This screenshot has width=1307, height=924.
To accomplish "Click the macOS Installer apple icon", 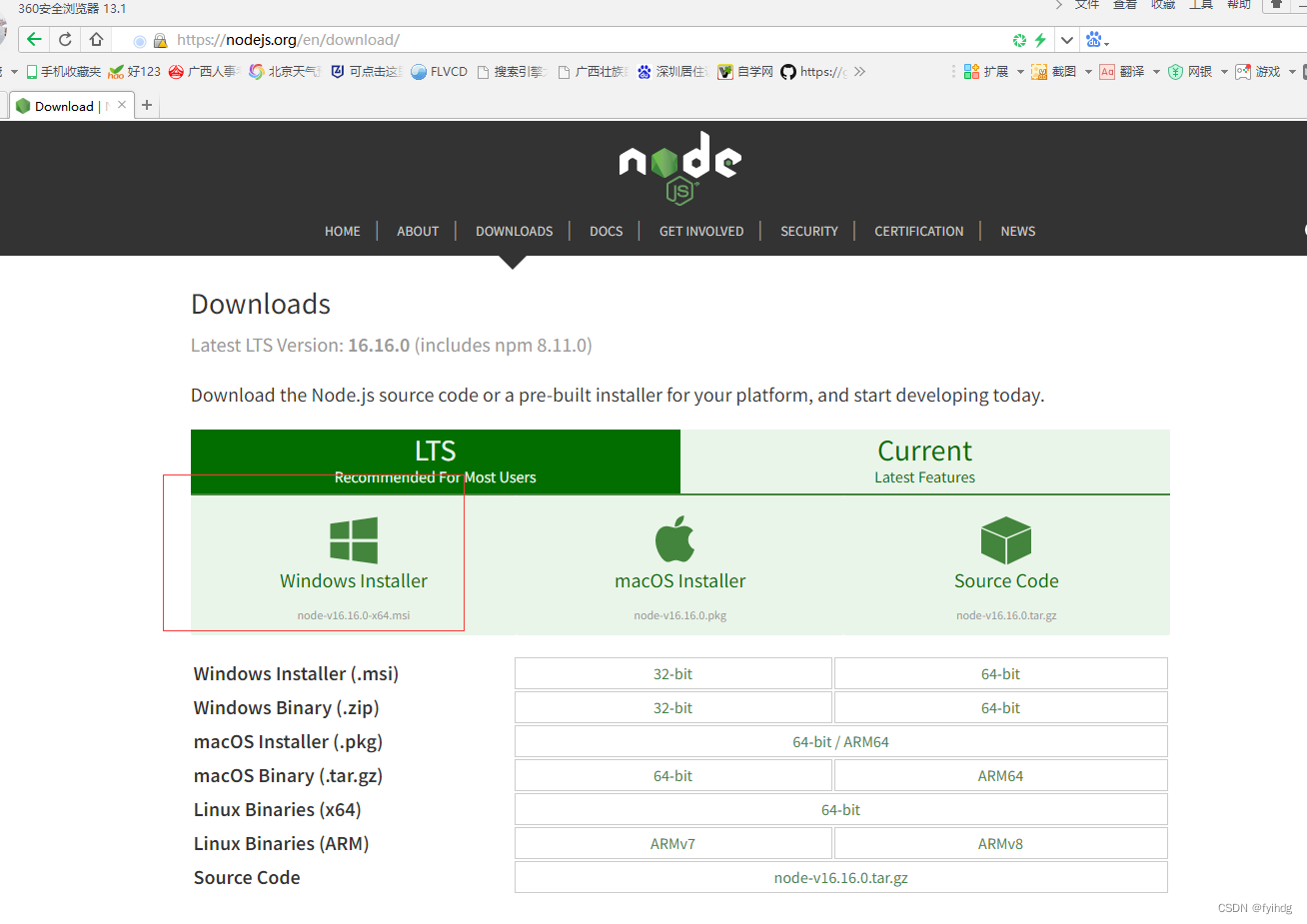I will pos(675,539).
